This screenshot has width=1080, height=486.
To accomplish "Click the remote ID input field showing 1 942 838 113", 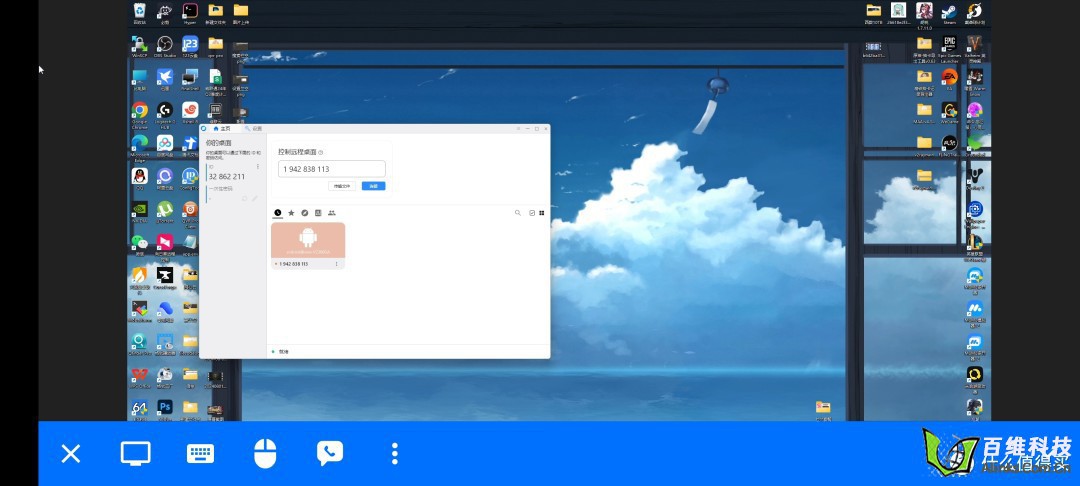I will [331, 169].
